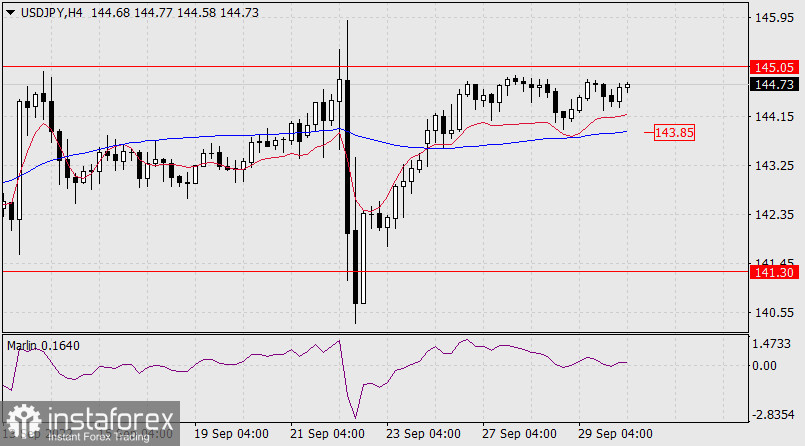
Task: Select the red horizontal line at 141.30
Action: coord(375,272)
